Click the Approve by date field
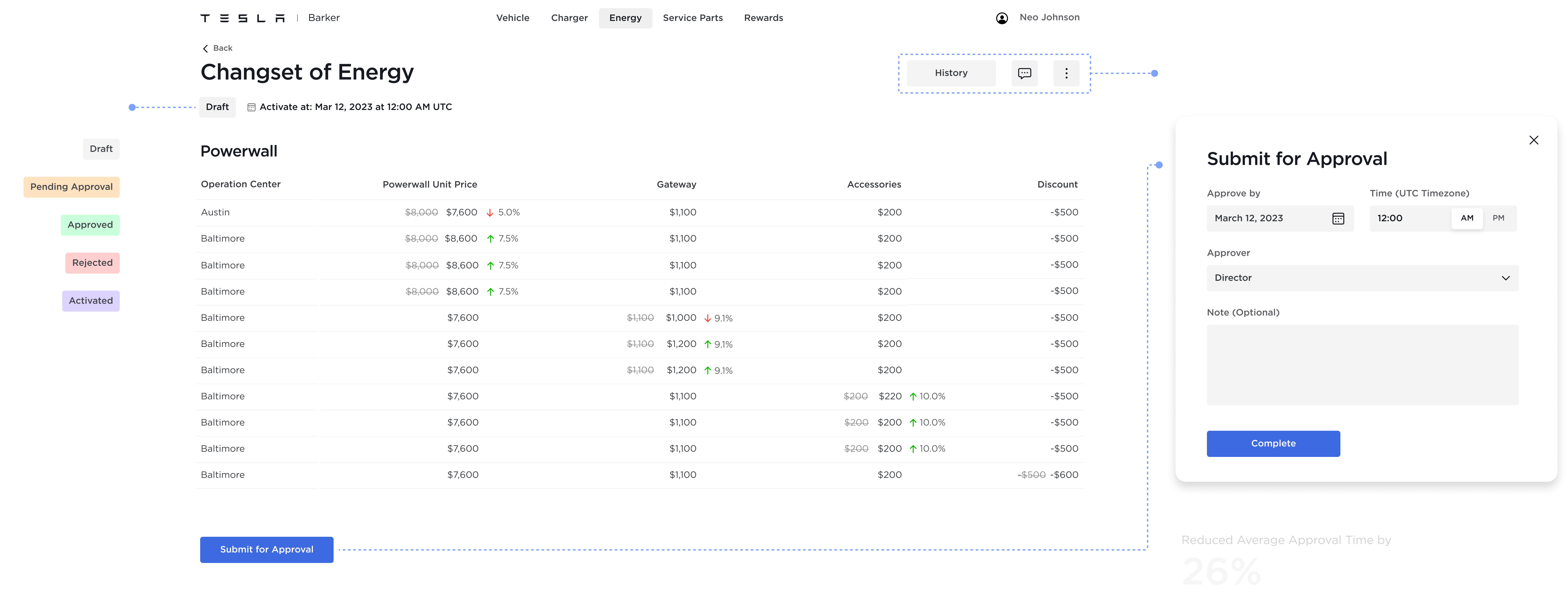 [1280, 219]
